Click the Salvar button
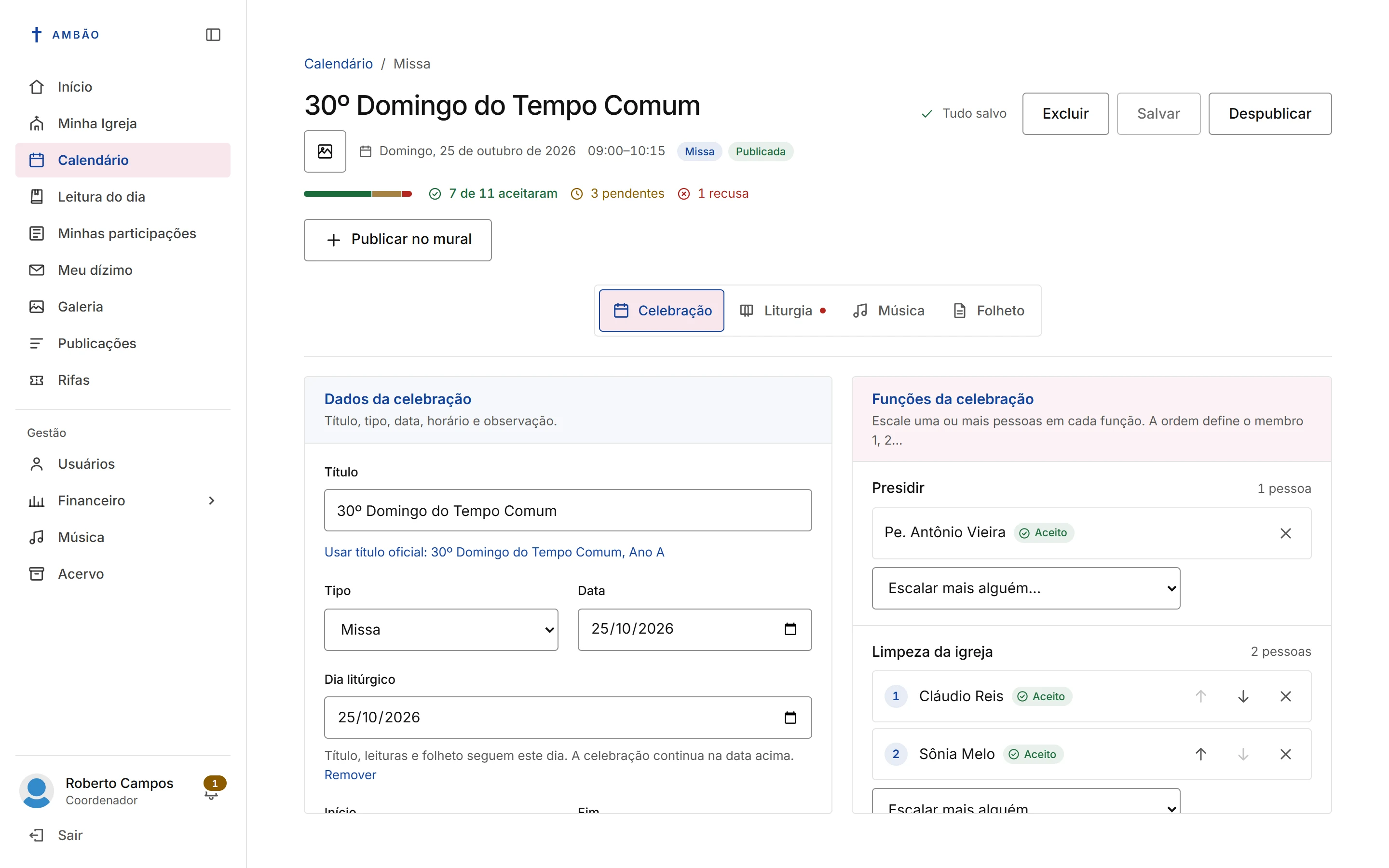Viewport: 1389px width, 868px height. (x=1158, y=114)
